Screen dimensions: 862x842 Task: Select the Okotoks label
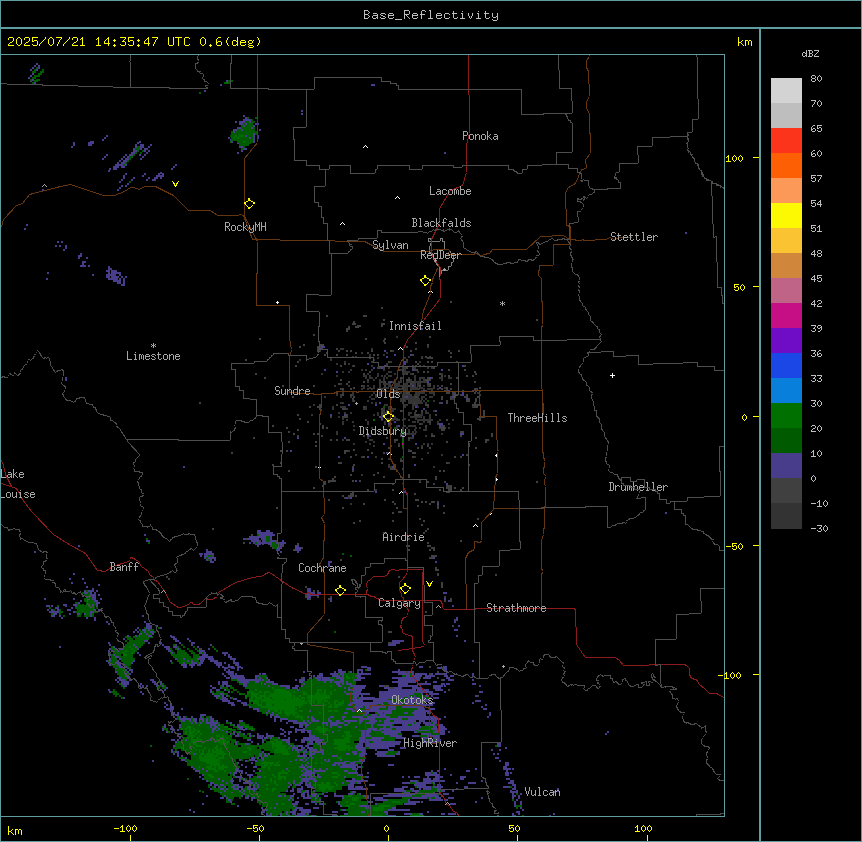pos(412,700)
